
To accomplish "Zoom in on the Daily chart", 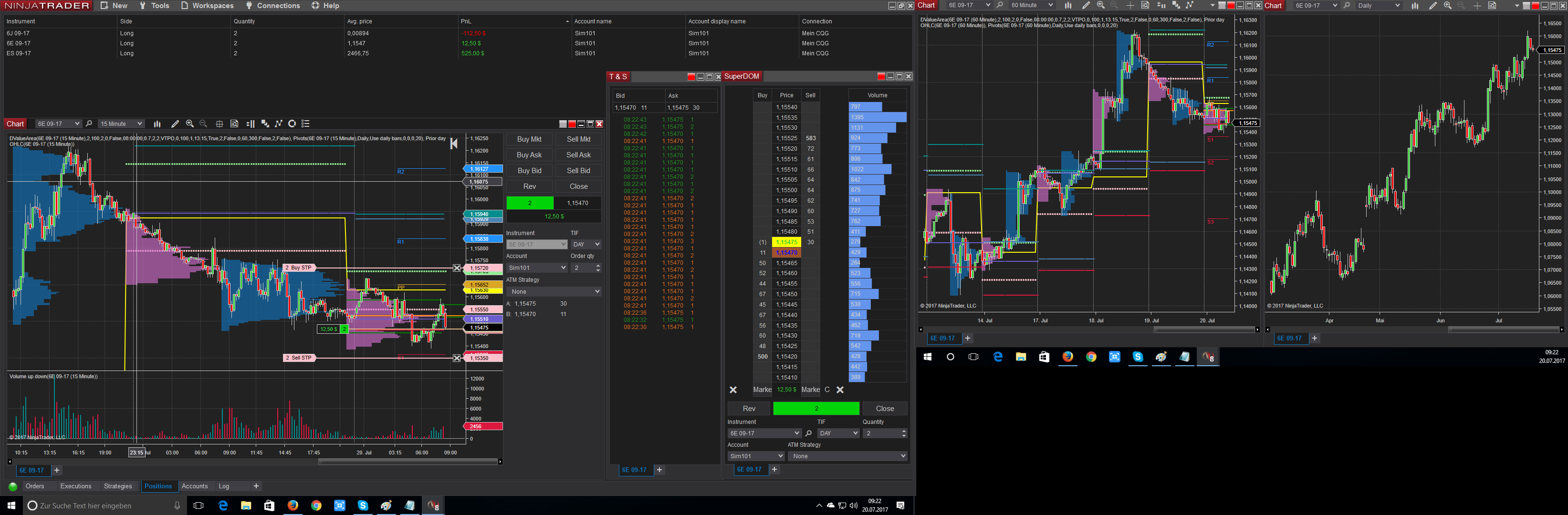I will click(x=1447, y=5).
